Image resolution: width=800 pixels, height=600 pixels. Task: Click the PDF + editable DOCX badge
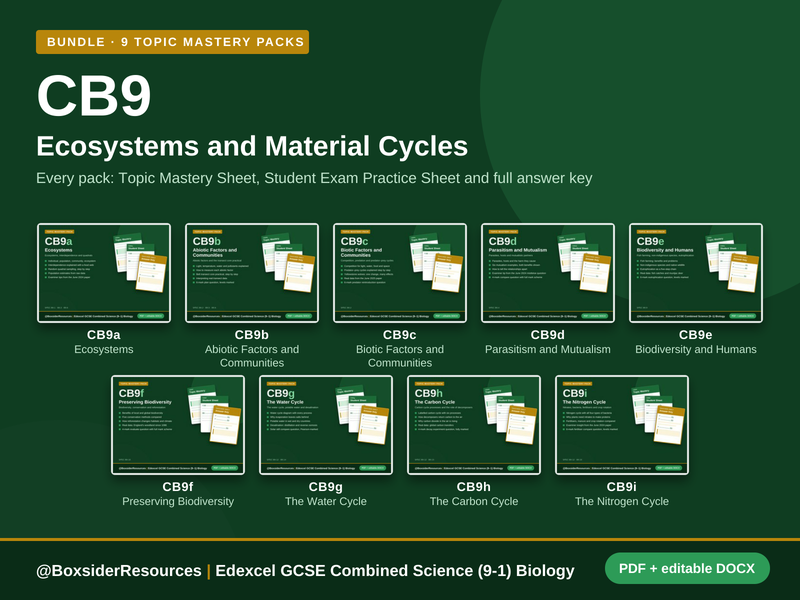point(687,568)
